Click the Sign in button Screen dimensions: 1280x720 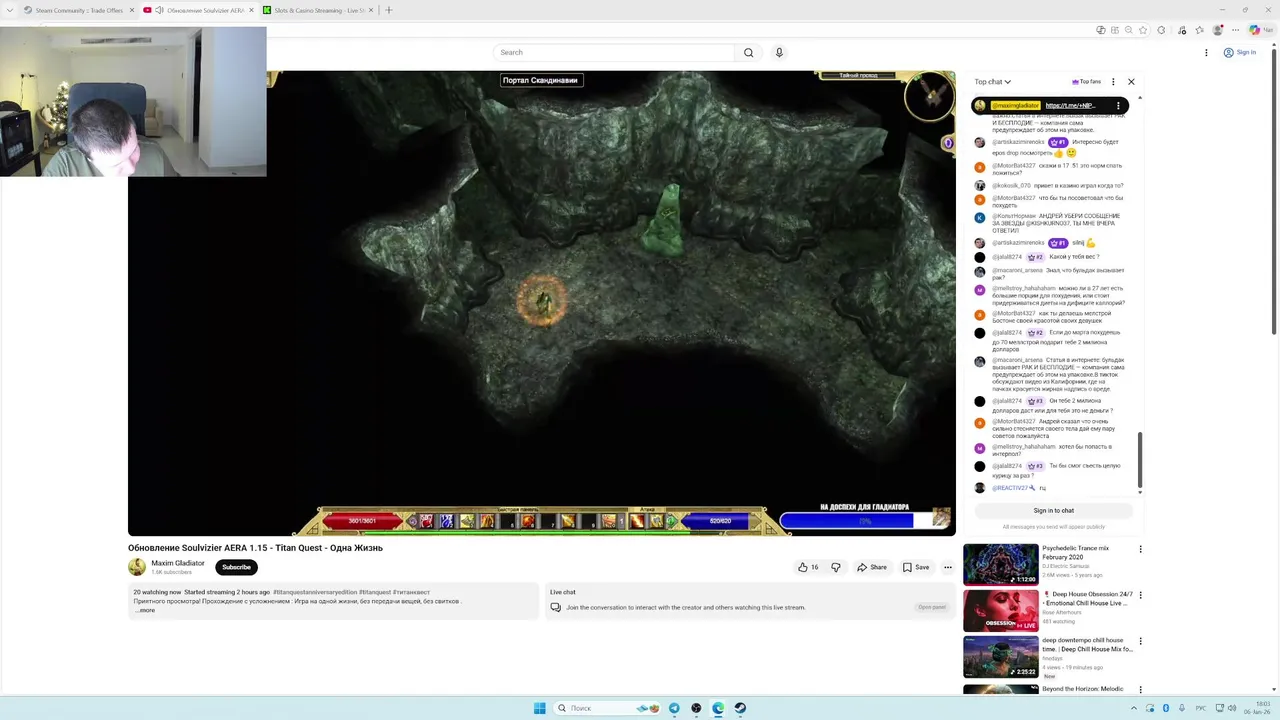pos(1240,52)
